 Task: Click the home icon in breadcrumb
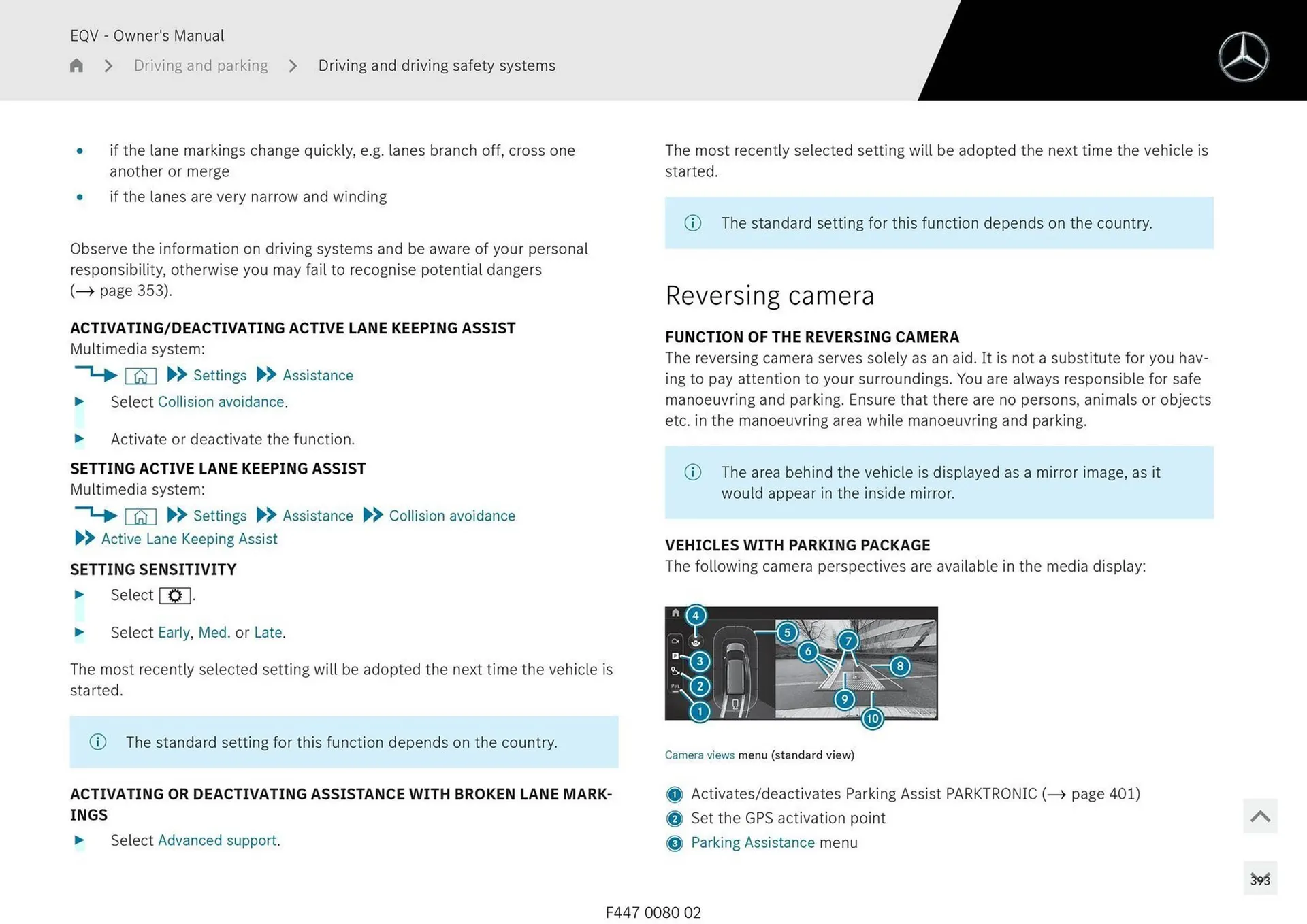tap(76, 65)
